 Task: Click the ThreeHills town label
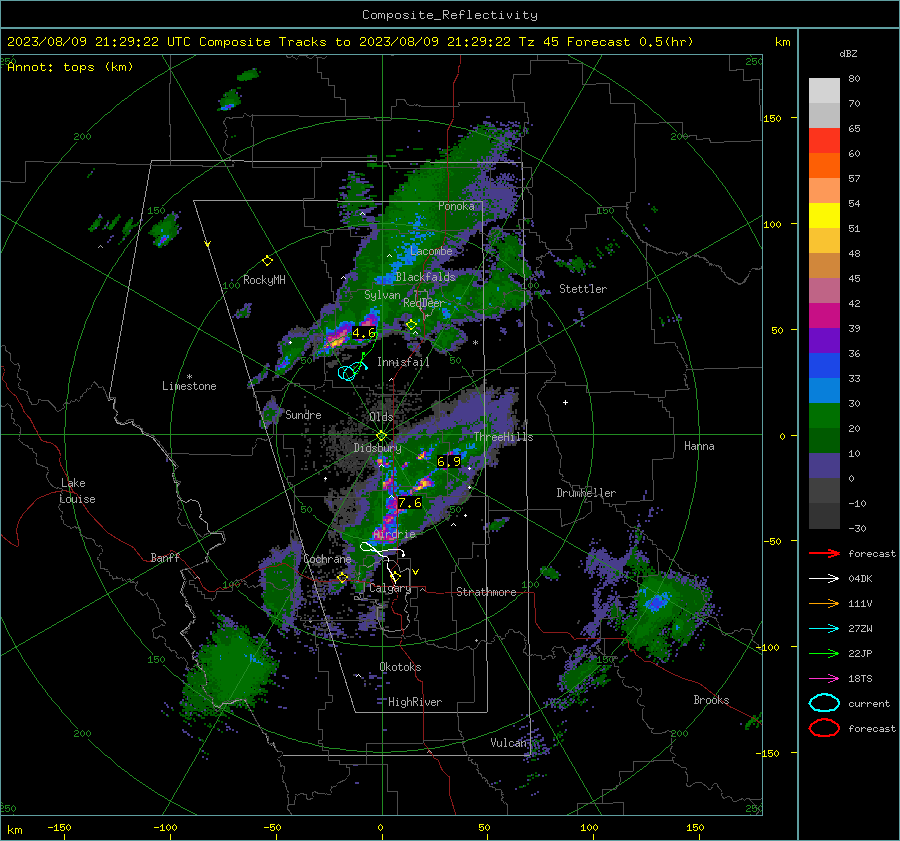point(503,437)
